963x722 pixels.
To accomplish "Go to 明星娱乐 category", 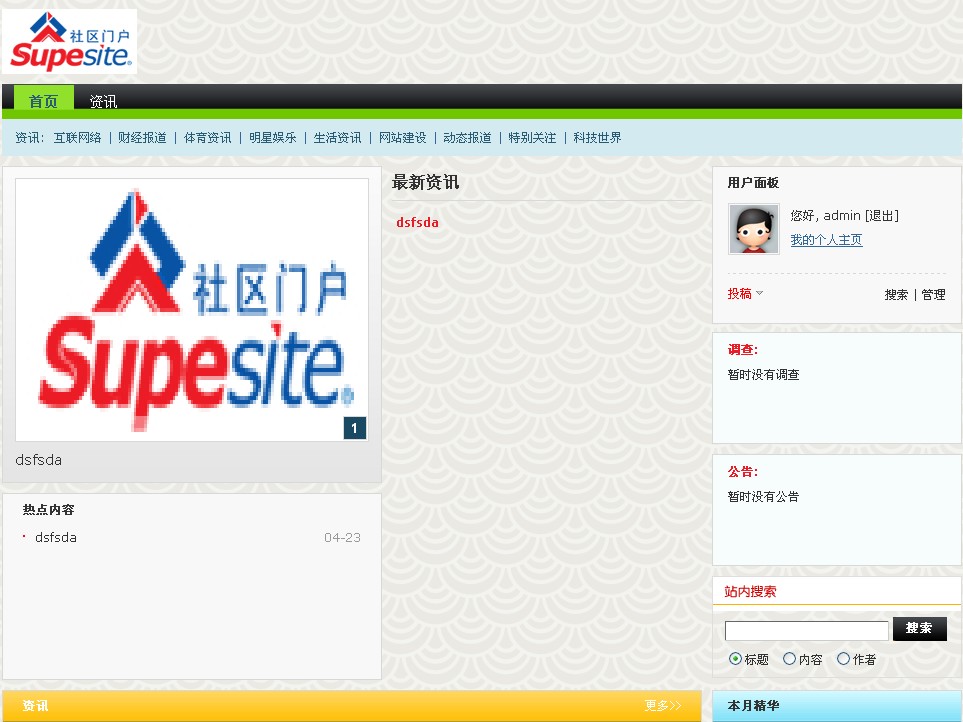I will coord(273,138).
